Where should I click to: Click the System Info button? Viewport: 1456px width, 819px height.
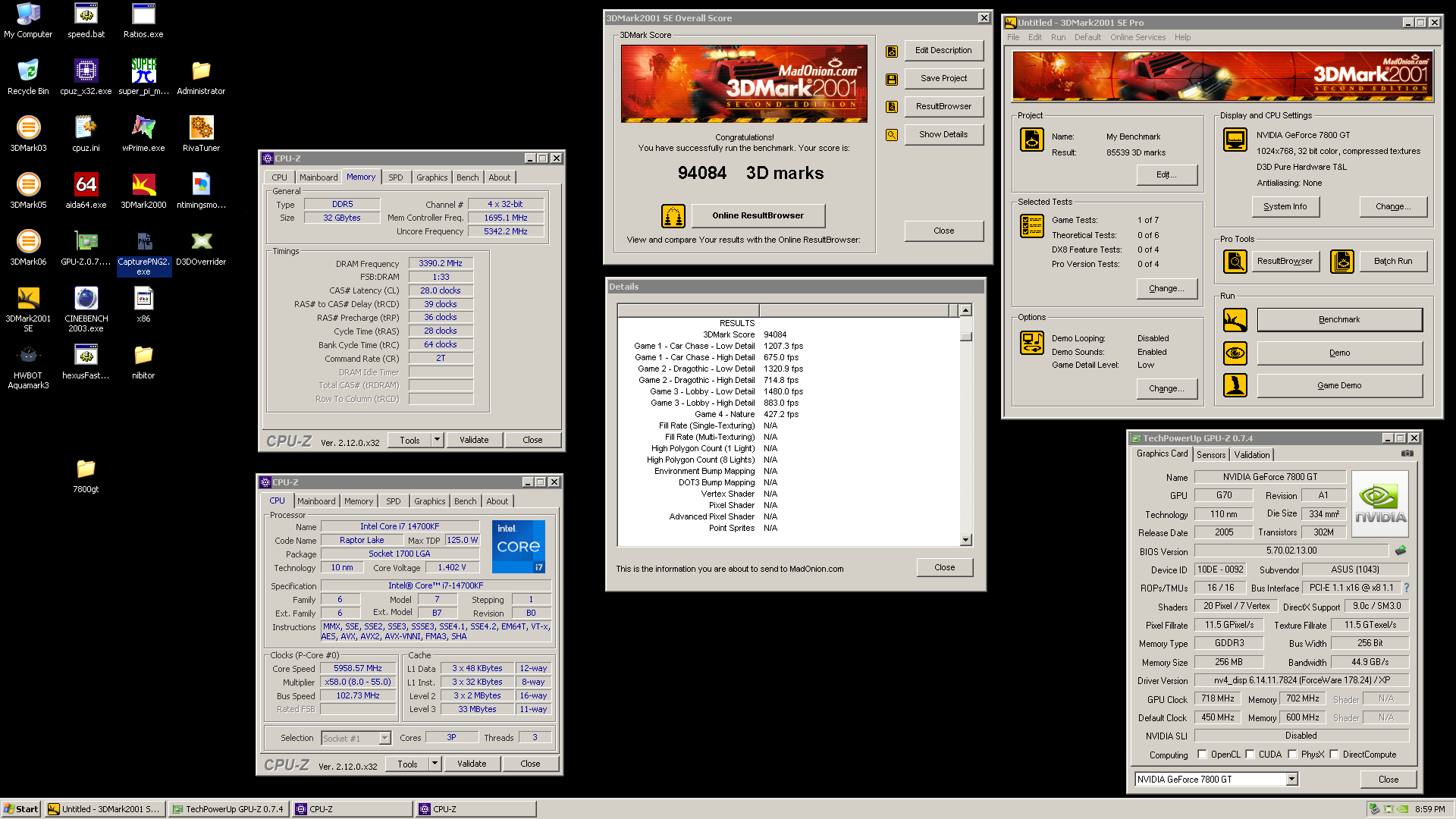(x=1285, y=206)
